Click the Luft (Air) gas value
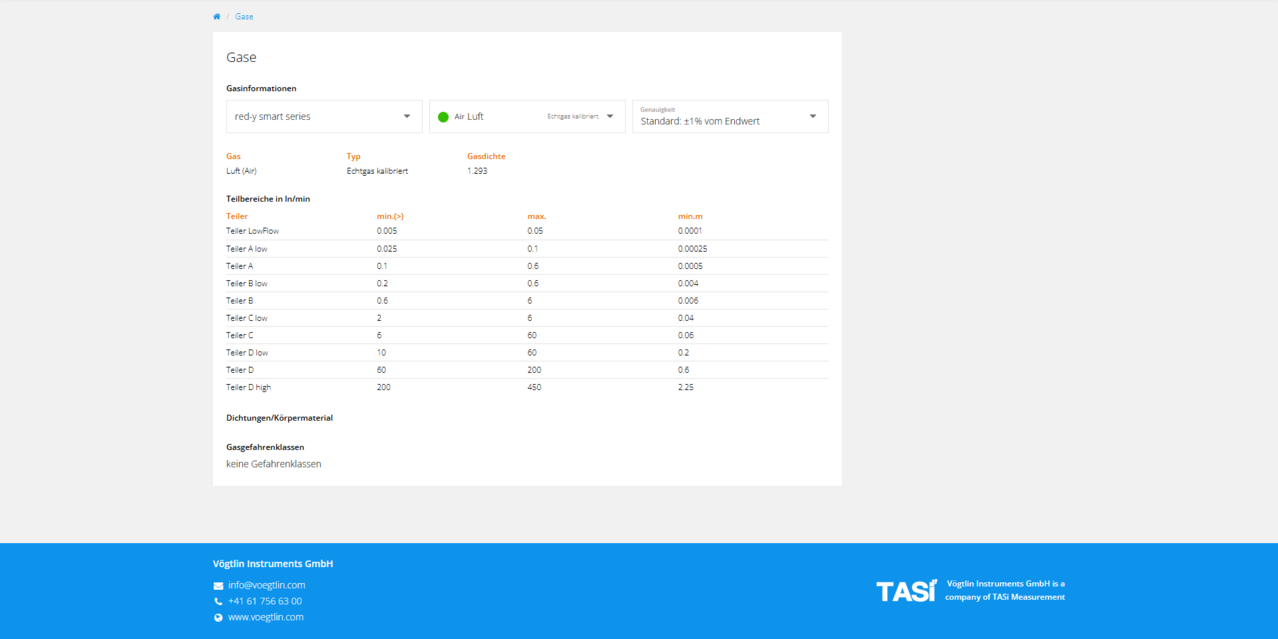The width and height of the screenshot is (1278, 639). tap(242, 171)
